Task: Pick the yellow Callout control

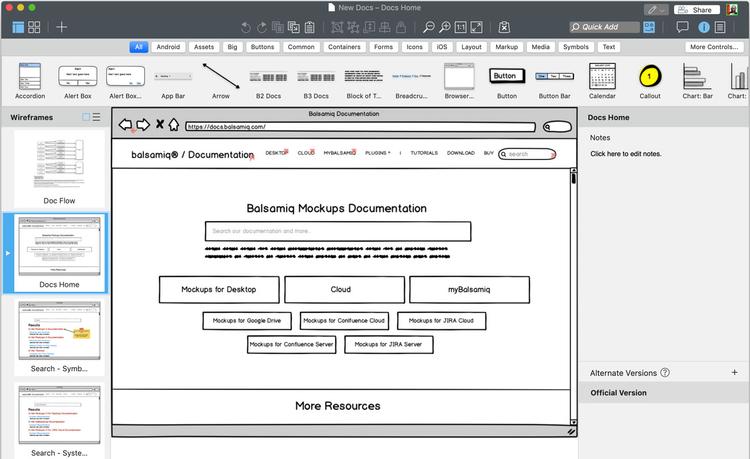Action: point(650,81)
